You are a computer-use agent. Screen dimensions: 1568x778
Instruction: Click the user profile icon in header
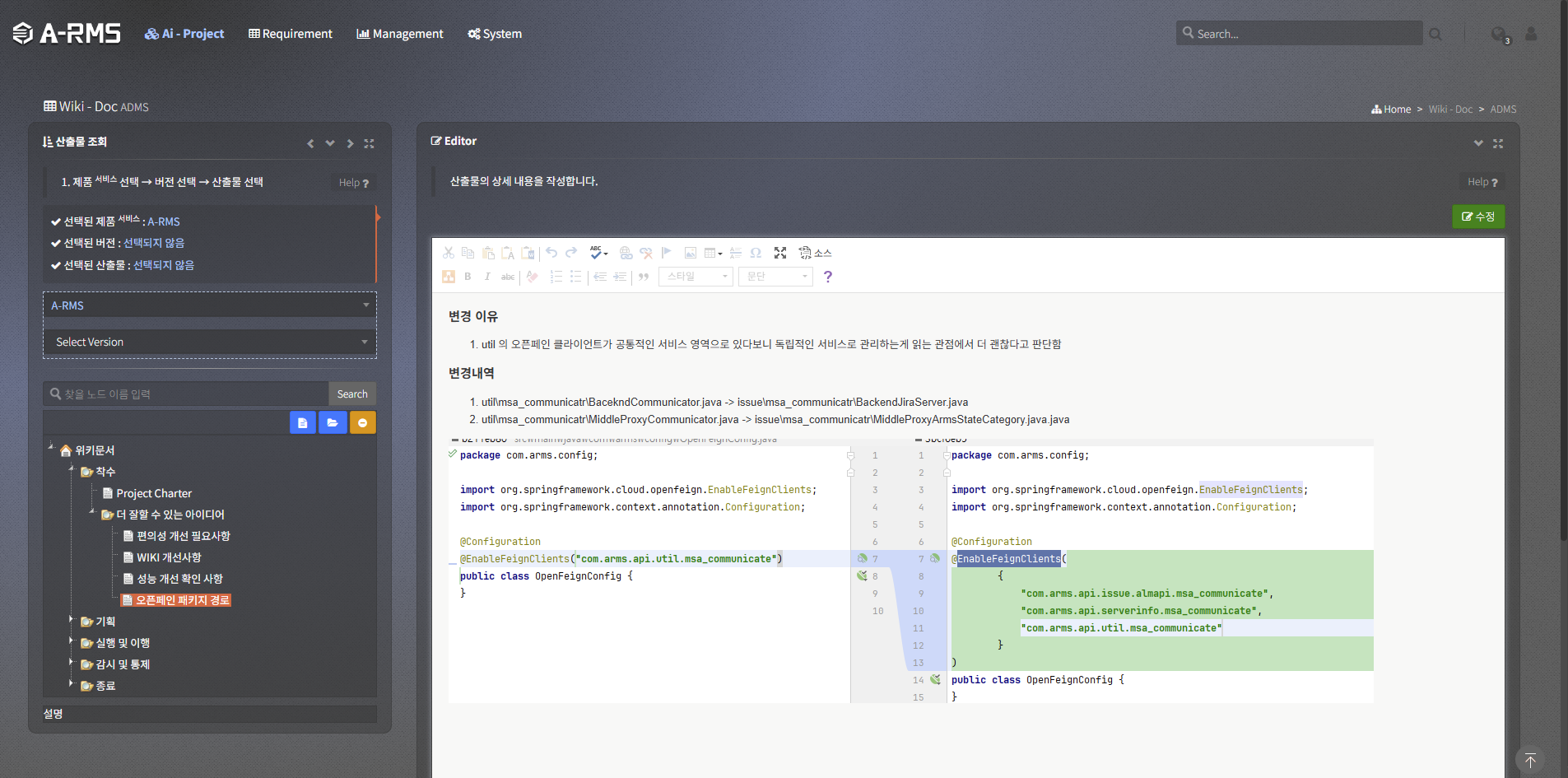(1531, 34)
